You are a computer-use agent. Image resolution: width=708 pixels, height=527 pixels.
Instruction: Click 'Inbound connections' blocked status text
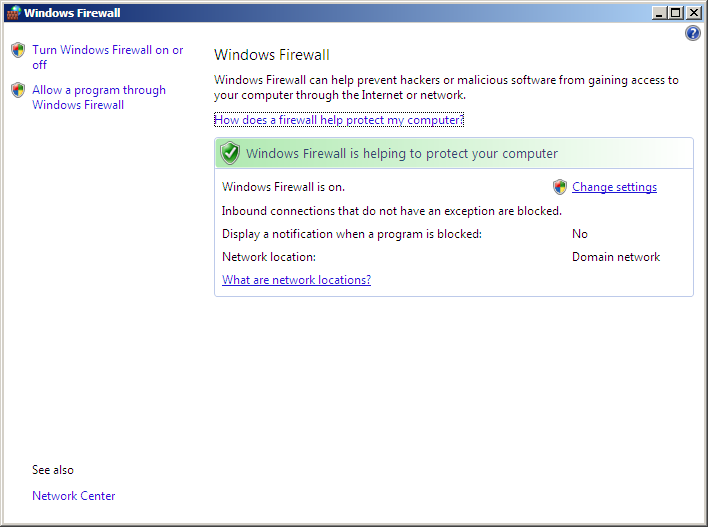(x=391, y=211)
